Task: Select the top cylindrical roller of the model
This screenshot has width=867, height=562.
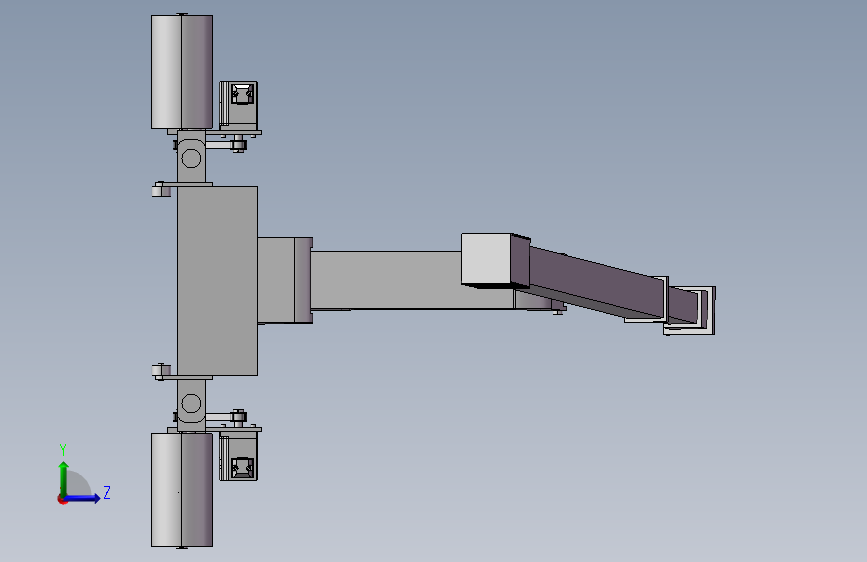Action: pyautogui.click(x=182, y=72)
